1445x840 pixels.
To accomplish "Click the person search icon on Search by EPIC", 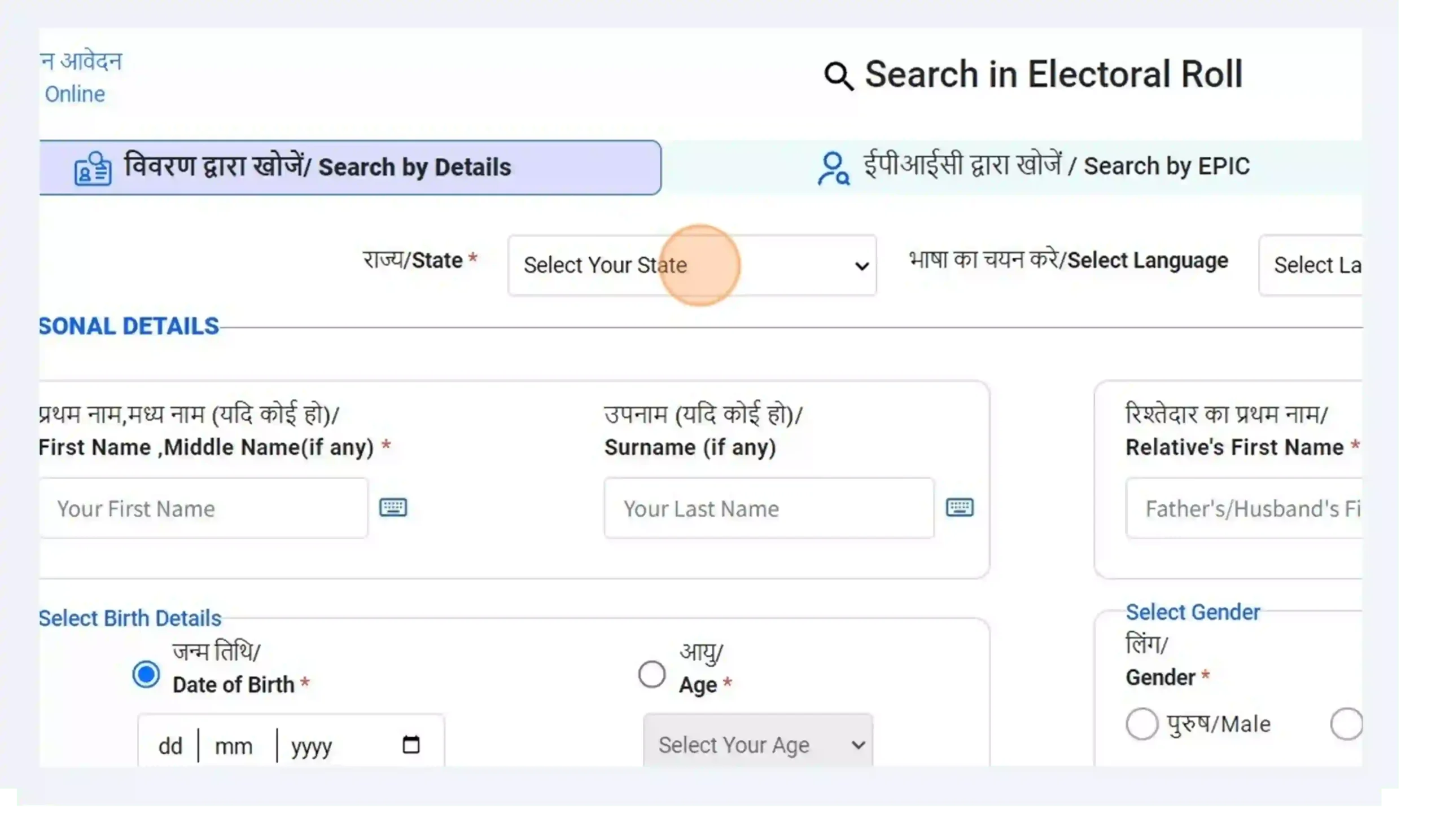I will tap(833, 168).
